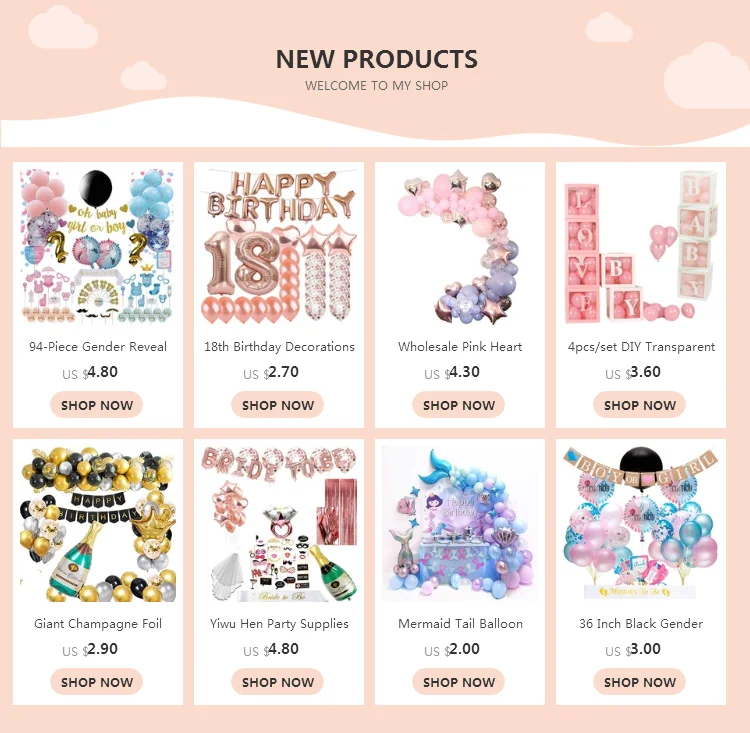View the pink heart balloon arch image
This screenshot has height=733, width=750.
click(460, 246)
